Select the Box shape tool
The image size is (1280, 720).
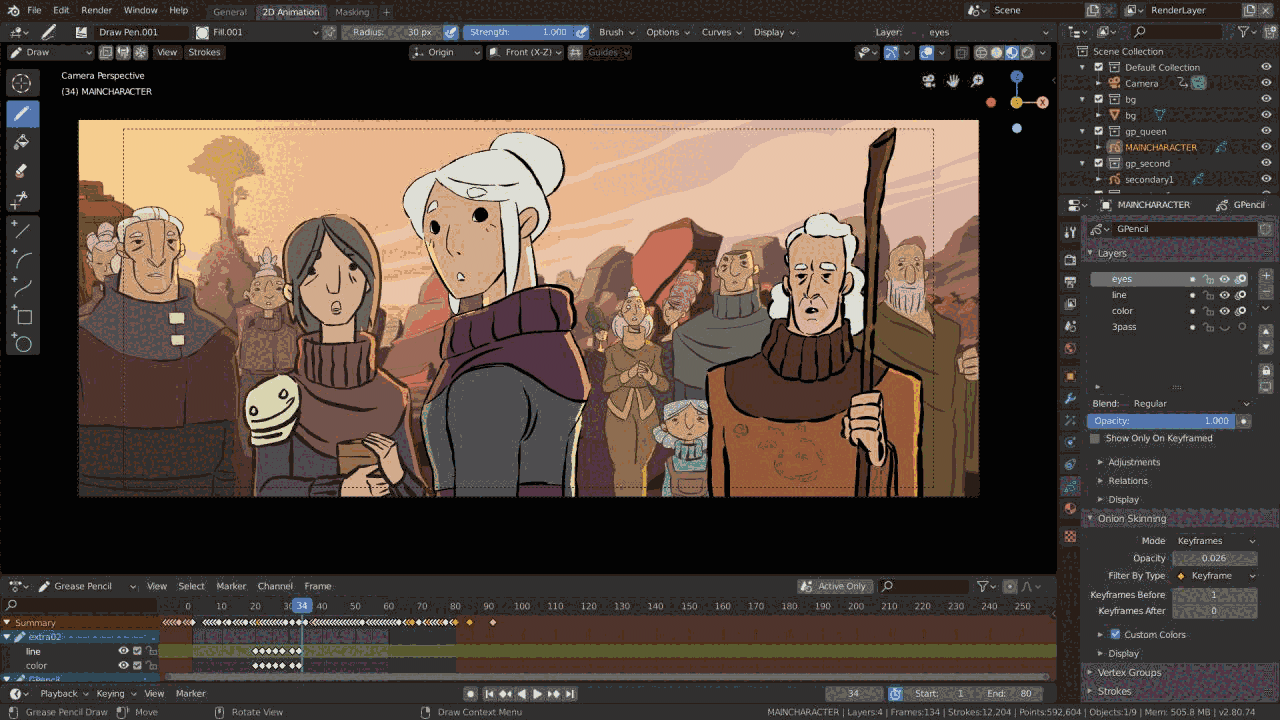pyautogui.click(x=22, y=317)
